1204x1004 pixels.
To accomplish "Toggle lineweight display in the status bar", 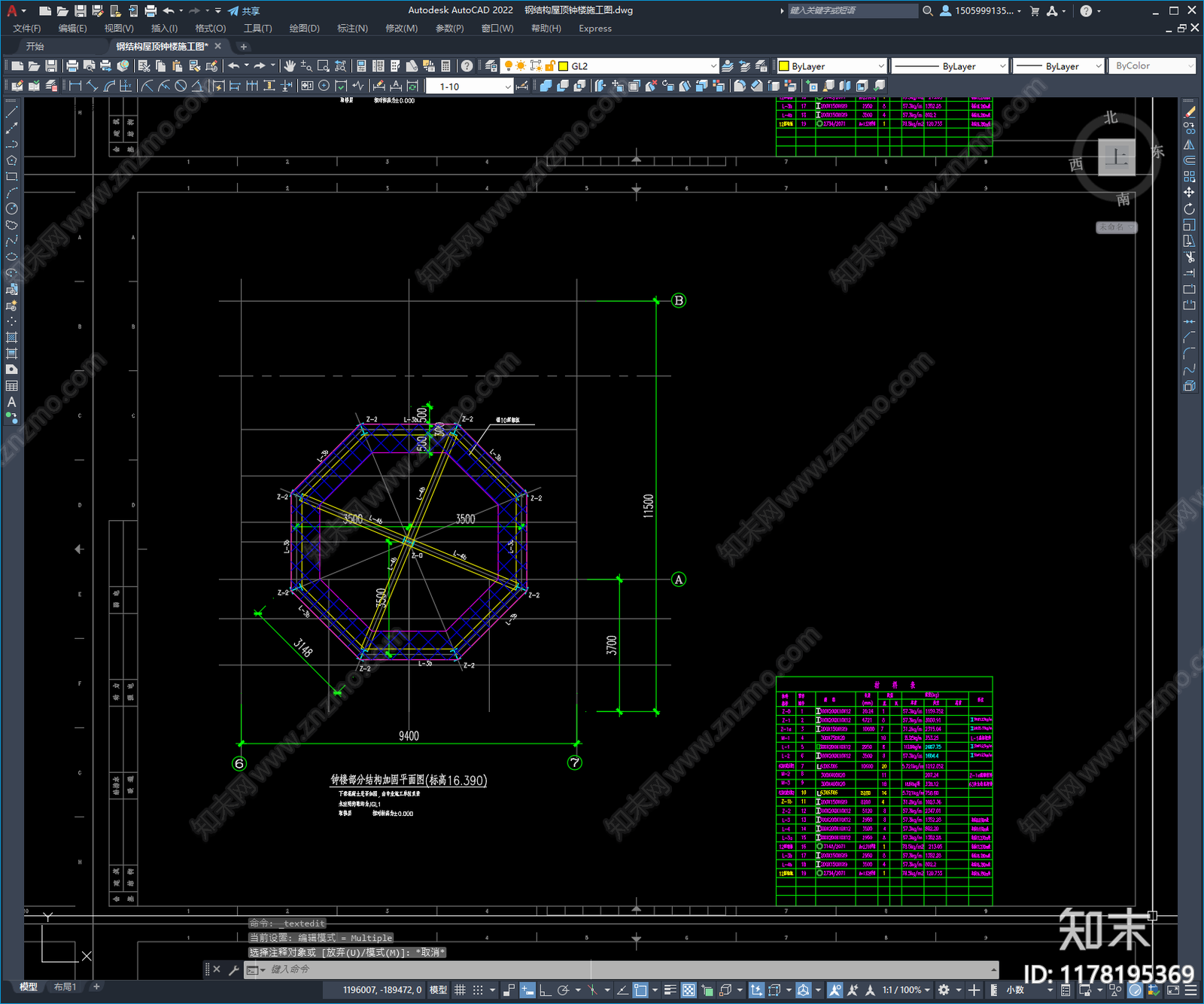I will (x=670, y=990).
